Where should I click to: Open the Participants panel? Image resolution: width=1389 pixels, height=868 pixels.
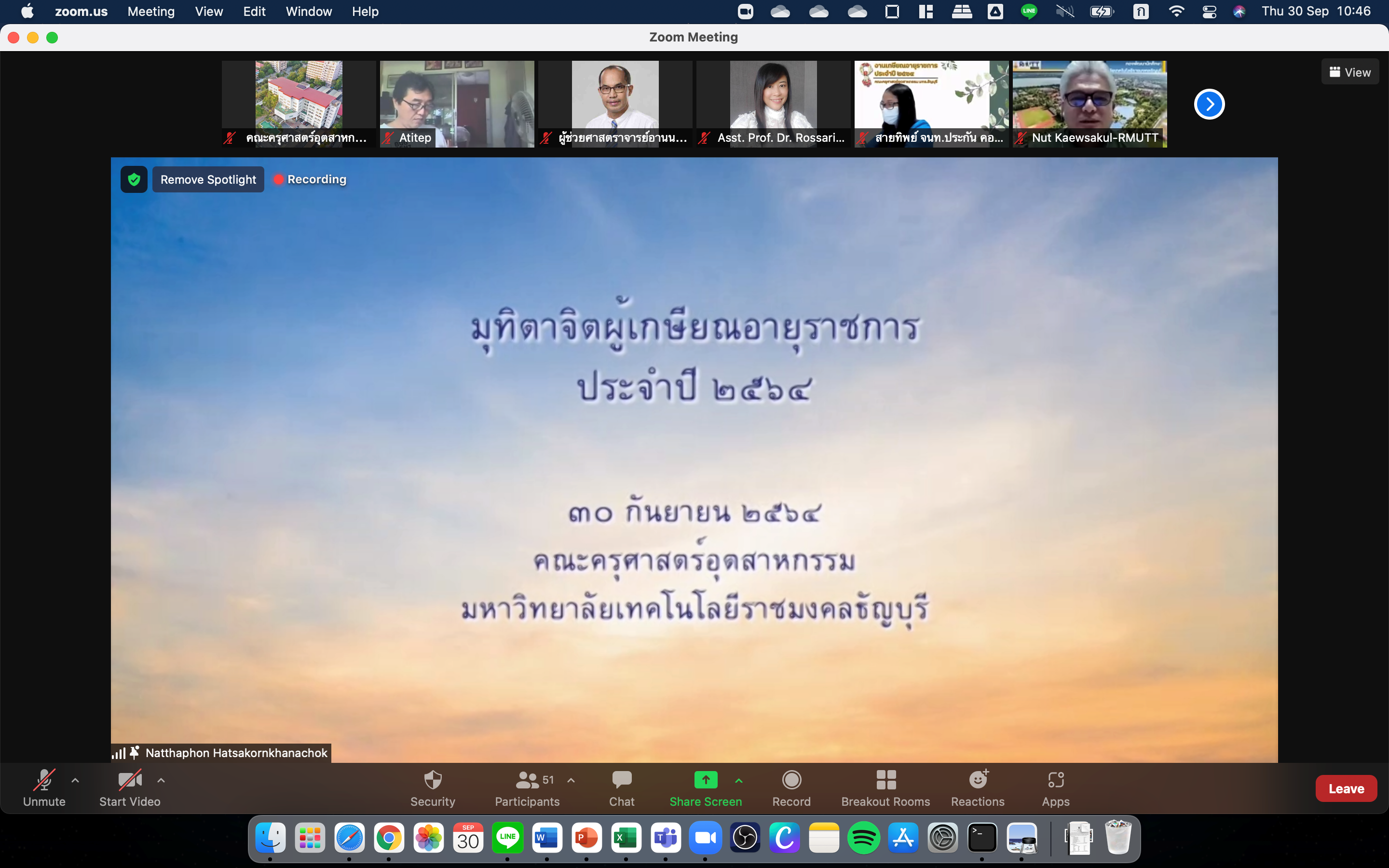pyautogui.click(x=527, y=789)
